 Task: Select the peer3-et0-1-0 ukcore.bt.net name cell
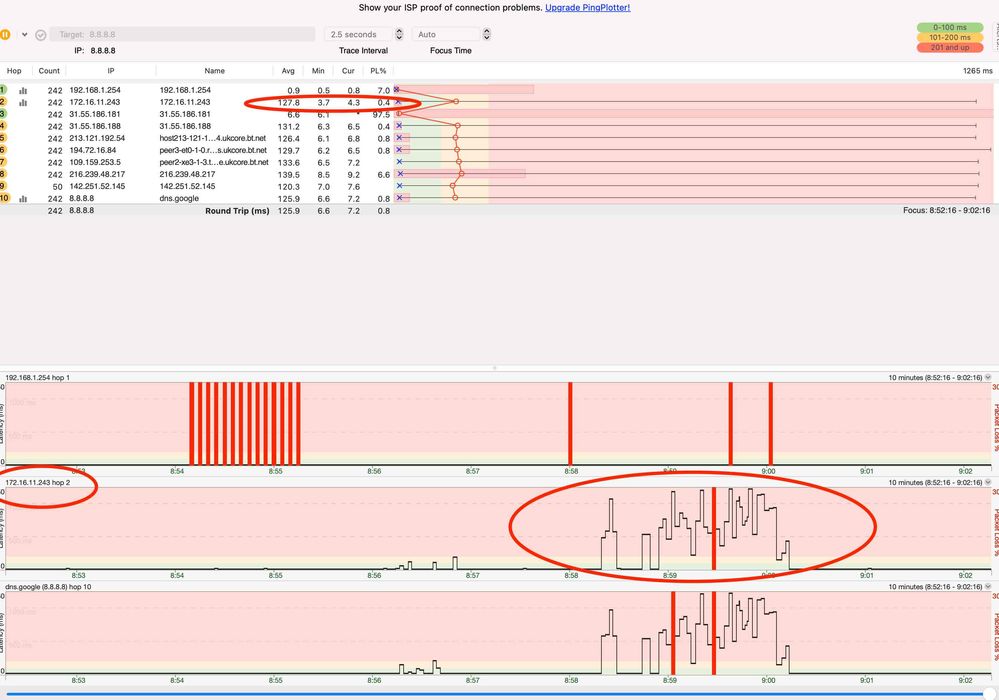[213, 150]
